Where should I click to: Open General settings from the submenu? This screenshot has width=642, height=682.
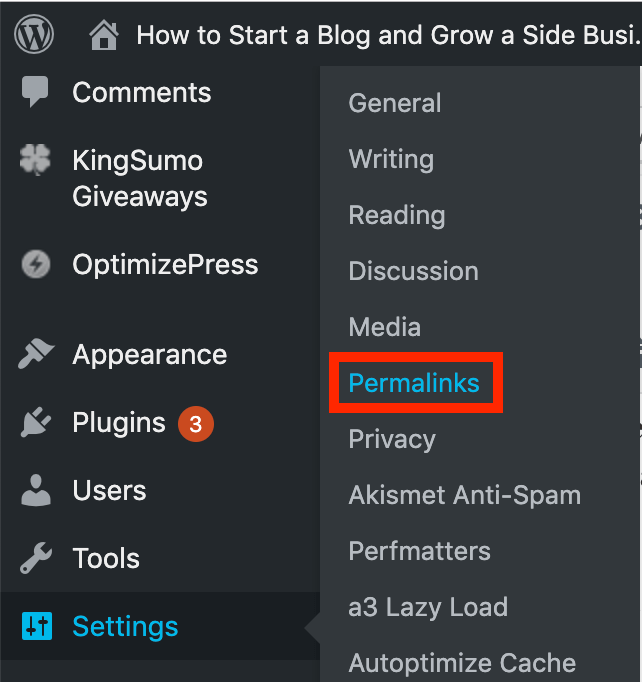[395, 103]
